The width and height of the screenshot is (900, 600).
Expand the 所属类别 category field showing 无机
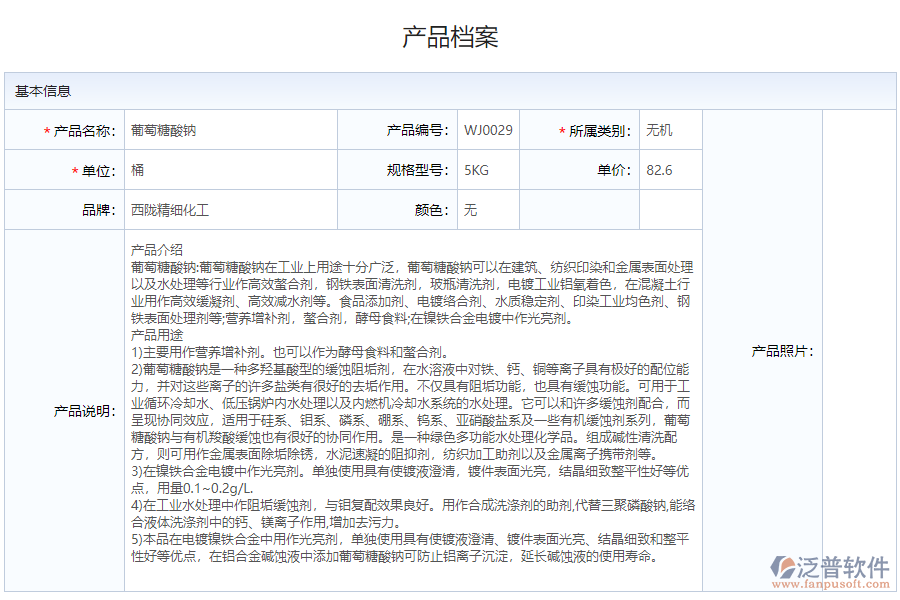pos(670,131)
